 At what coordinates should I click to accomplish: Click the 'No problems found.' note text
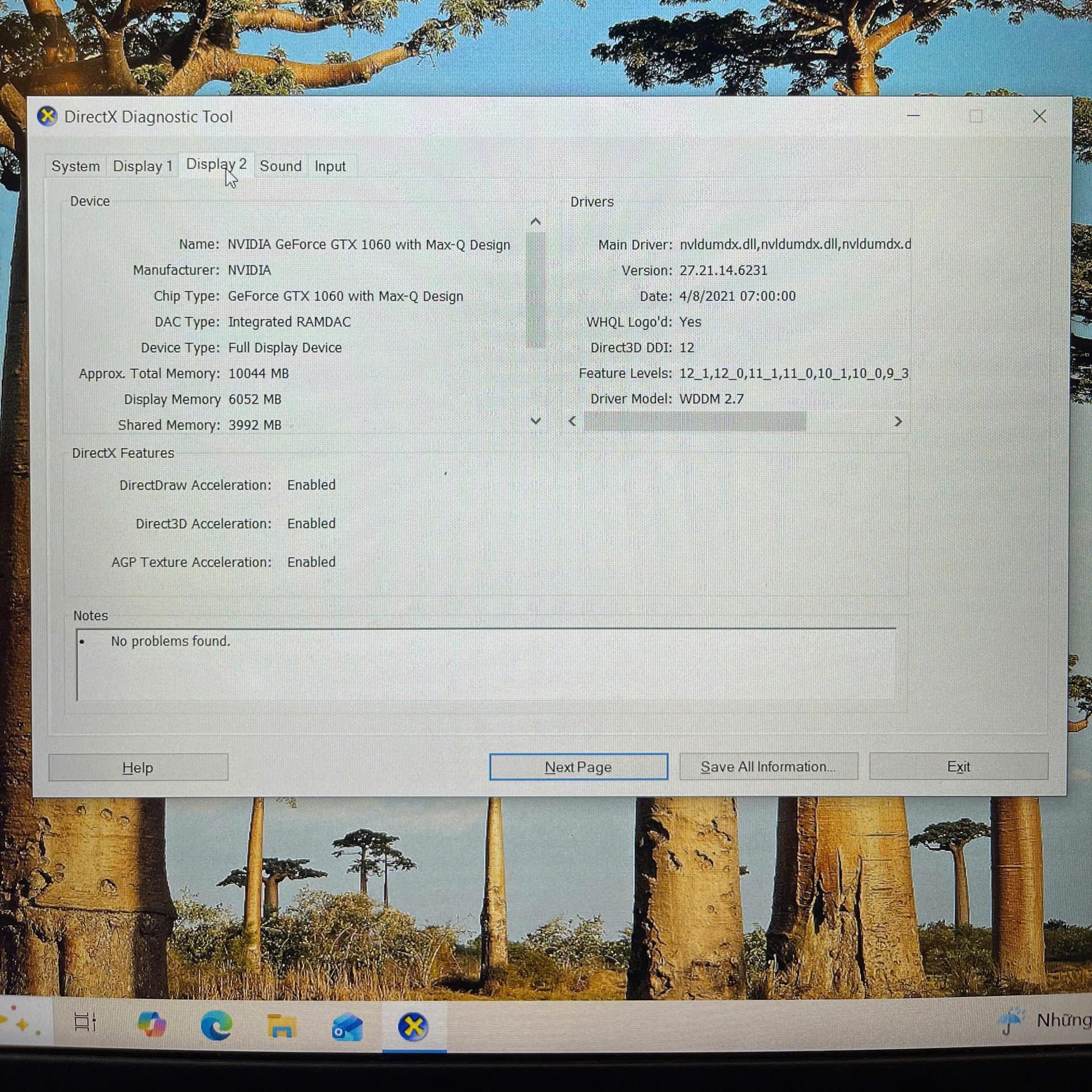[171, 641]
